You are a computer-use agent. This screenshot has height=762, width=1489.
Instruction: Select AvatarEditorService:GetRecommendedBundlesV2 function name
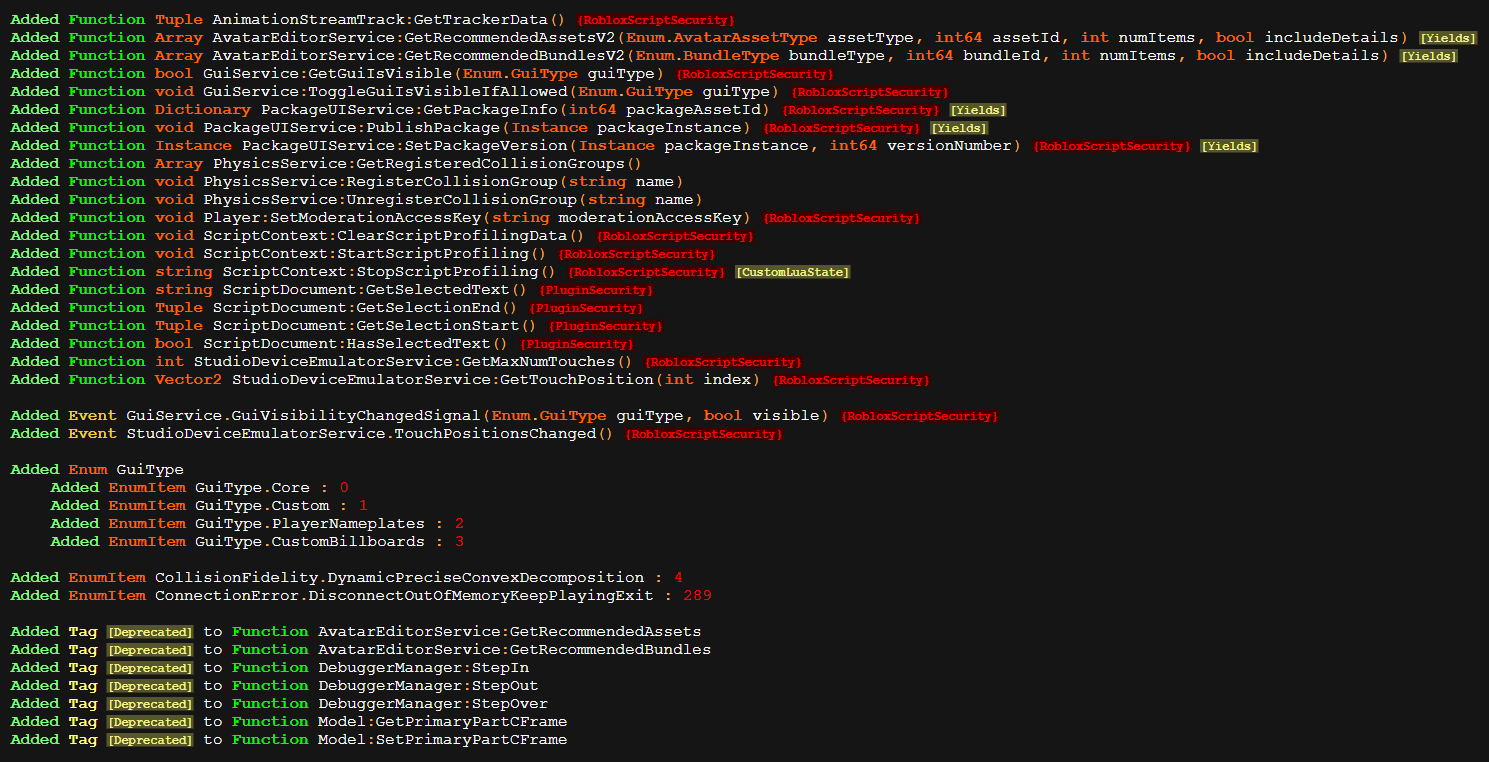pos(418,55)
